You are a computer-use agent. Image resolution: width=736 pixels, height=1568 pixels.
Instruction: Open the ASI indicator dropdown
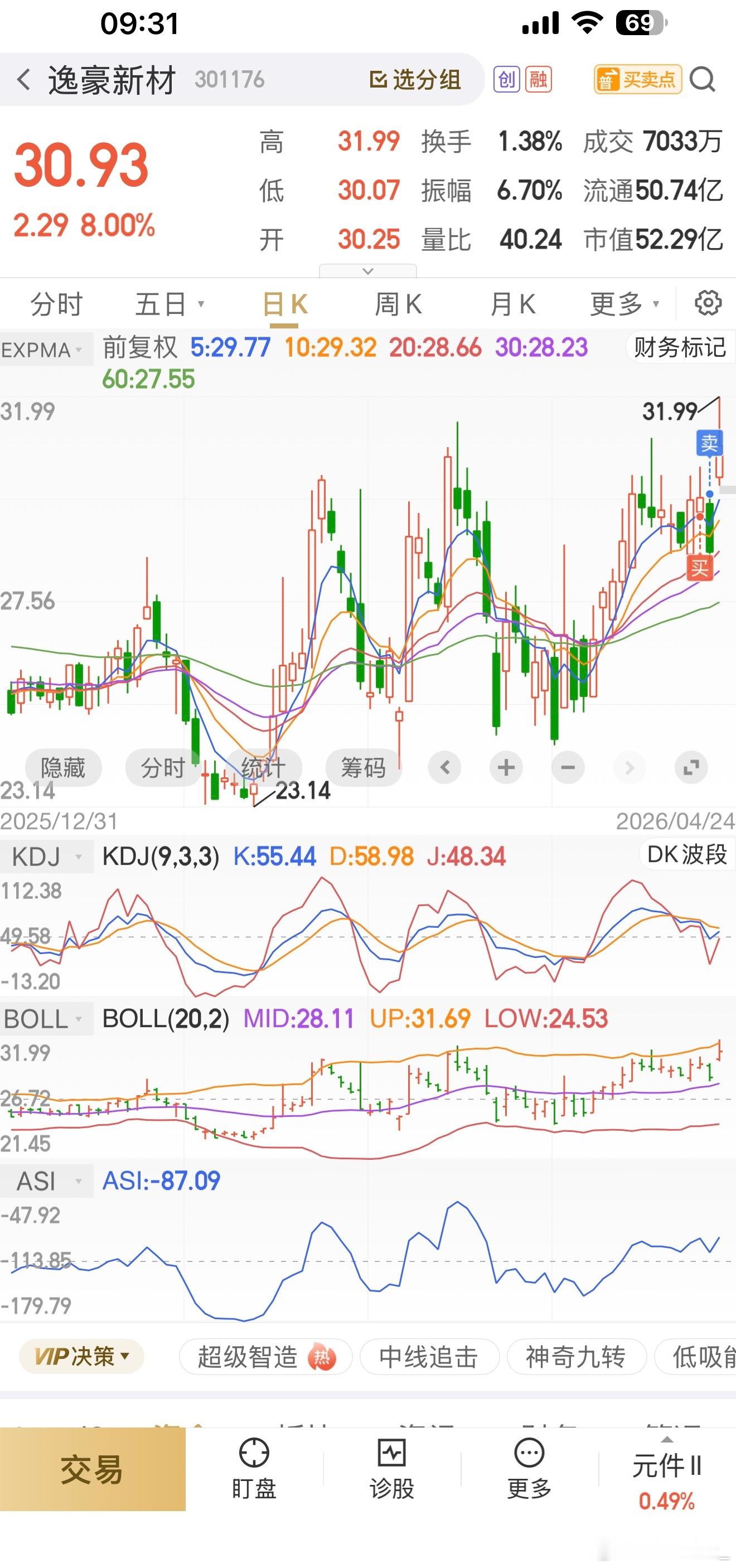47,1182
